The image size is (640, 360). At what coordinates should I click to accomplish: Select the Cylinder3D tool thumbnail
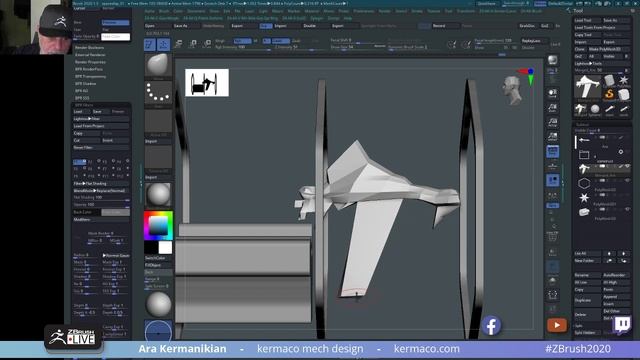(609, 80)
